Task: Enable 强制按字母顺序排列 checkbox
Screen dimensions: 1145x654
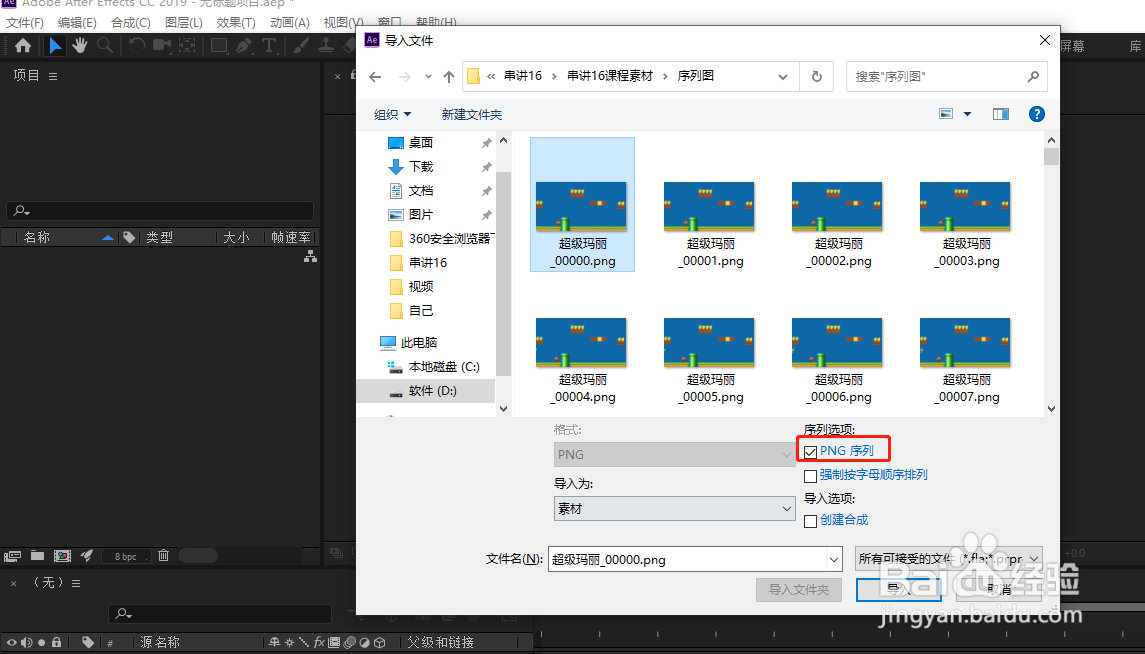Action: pyautogui.click(x=811, y=477)
